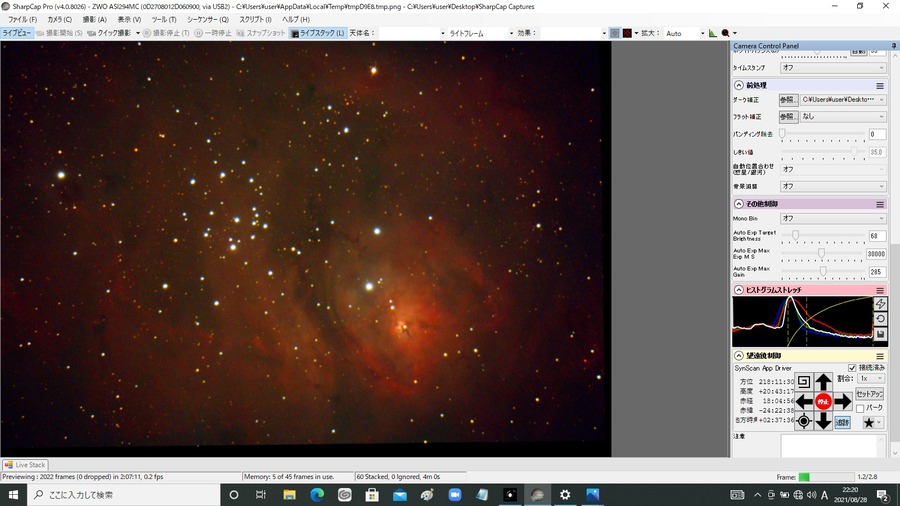Click the バンディング除去 value field
This screenshot has width=900, height=506.
(x=877, y=134)
